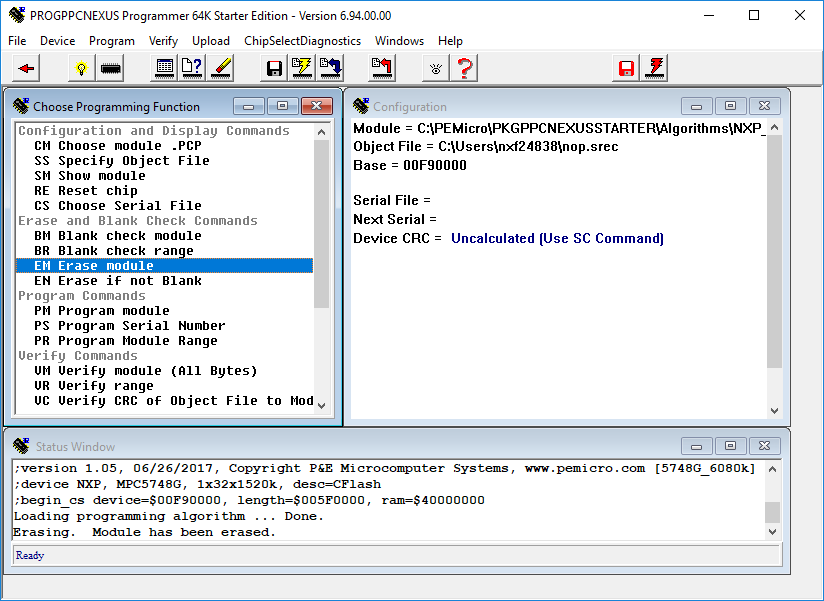The height and width of the screenshot is (601, 824).
Task: Select BM Blank check module command
Action: pos(164,235)
